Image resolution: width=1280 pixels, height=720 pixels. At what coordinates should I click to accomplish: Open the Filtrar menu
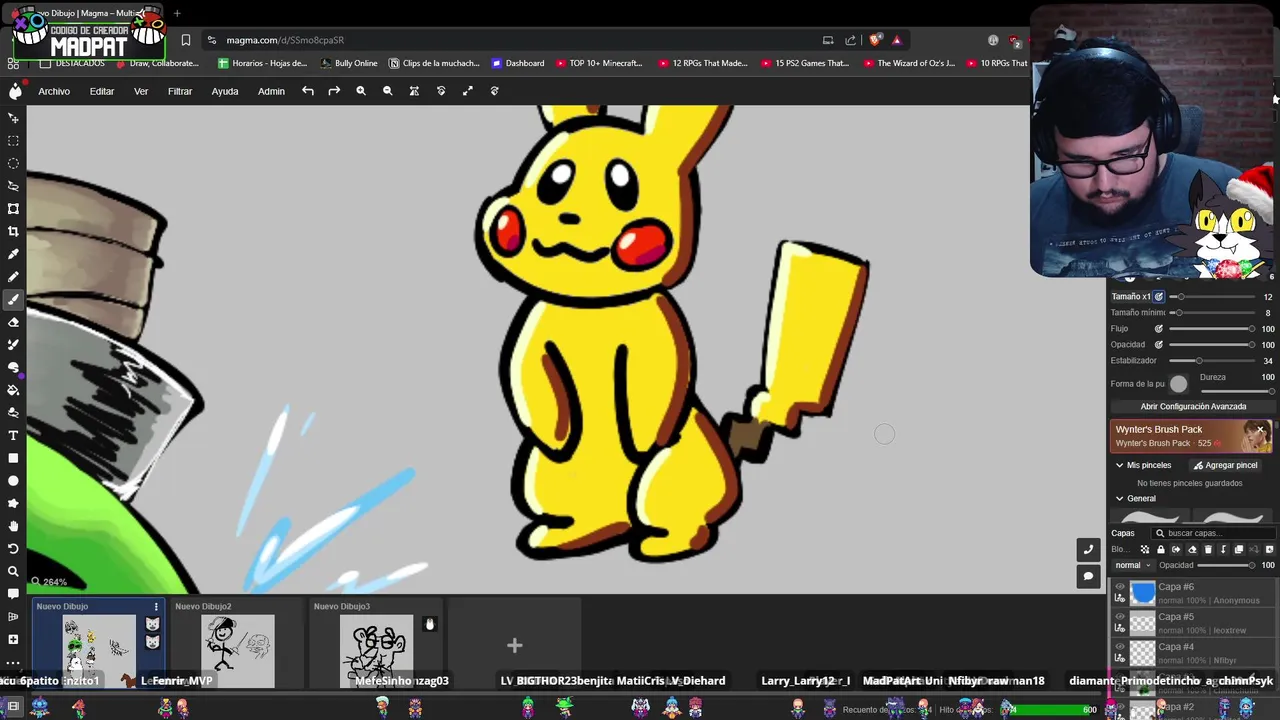(180, 91)
